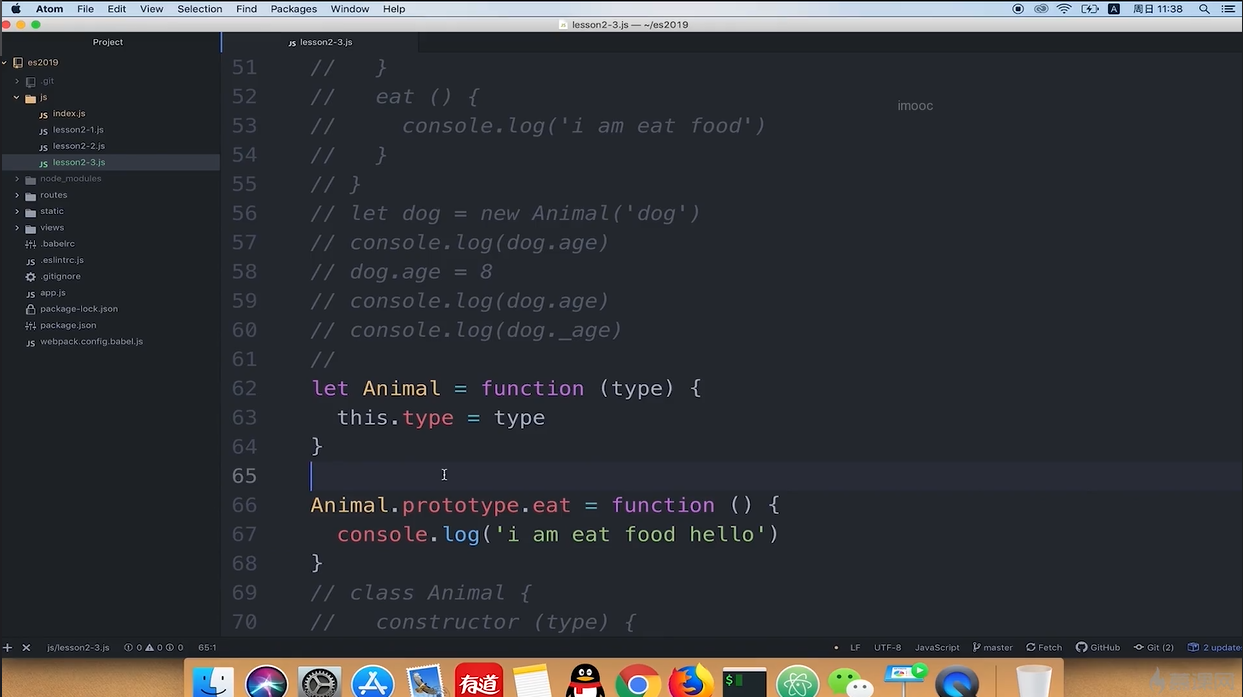Image resolution: width=1243 pixels, height=697 pixels.
Task: Open Git (2) changes panel
Action: click(x=1154, y=647)
